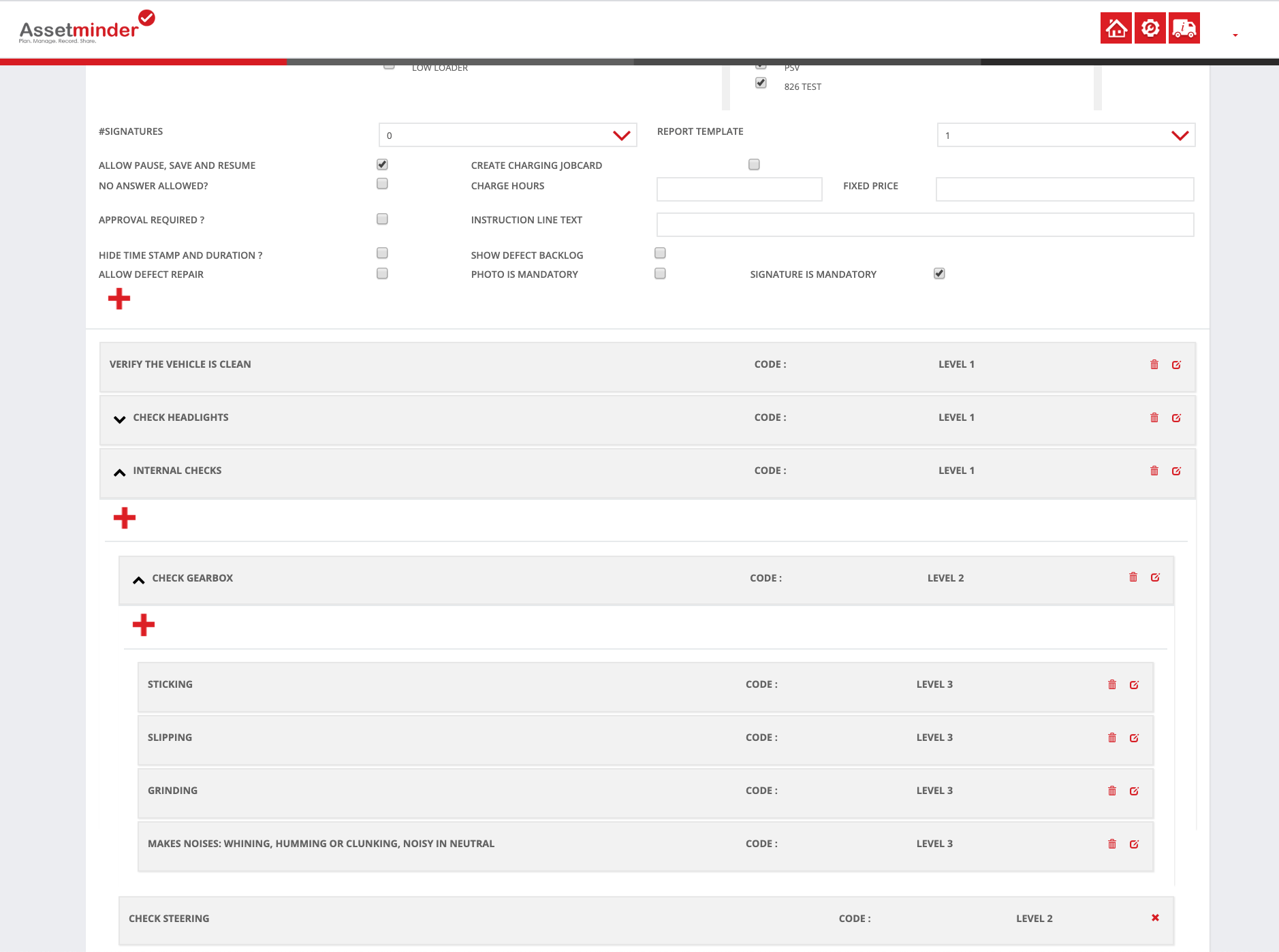Edit the Slipping item
This screenshot has width=1279, height=952.
tap(1134, 737)
